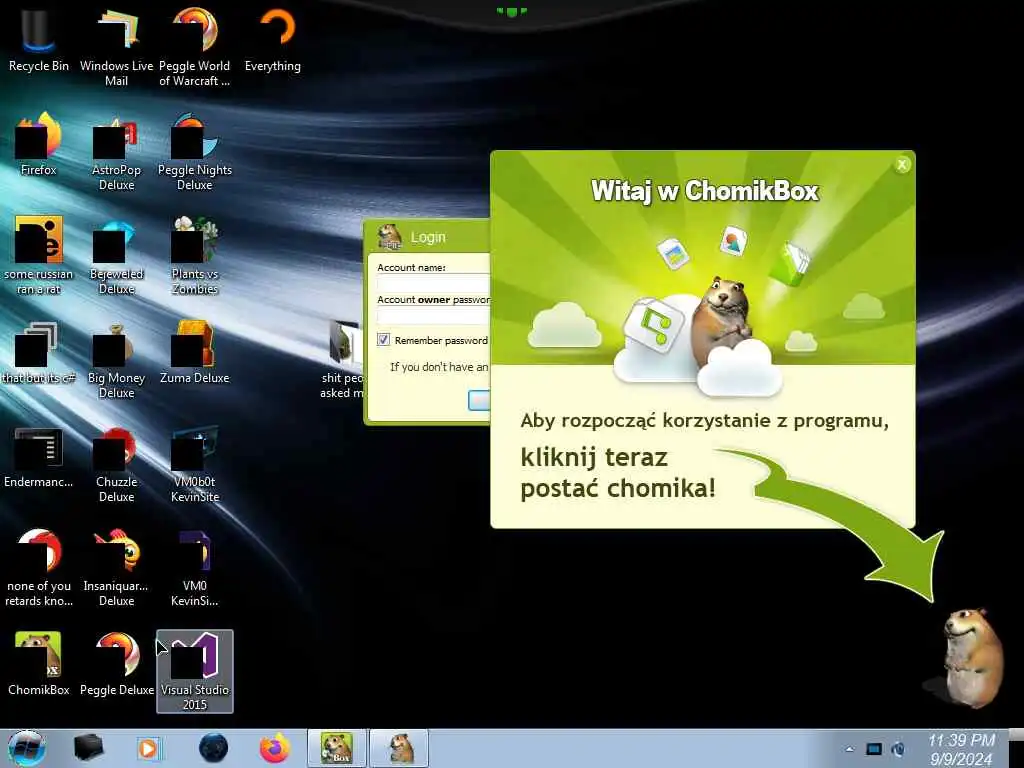This screenshot has width=1024, height=768.
Task: Select Bejeweled Deluxe desktop icon
Action: (x=116, y=255)
